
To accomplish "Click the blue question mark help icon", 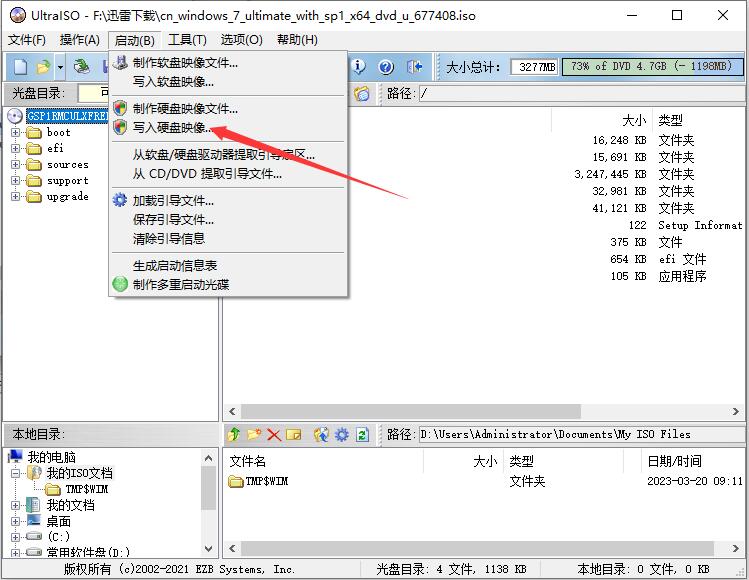I will point(386,66).
